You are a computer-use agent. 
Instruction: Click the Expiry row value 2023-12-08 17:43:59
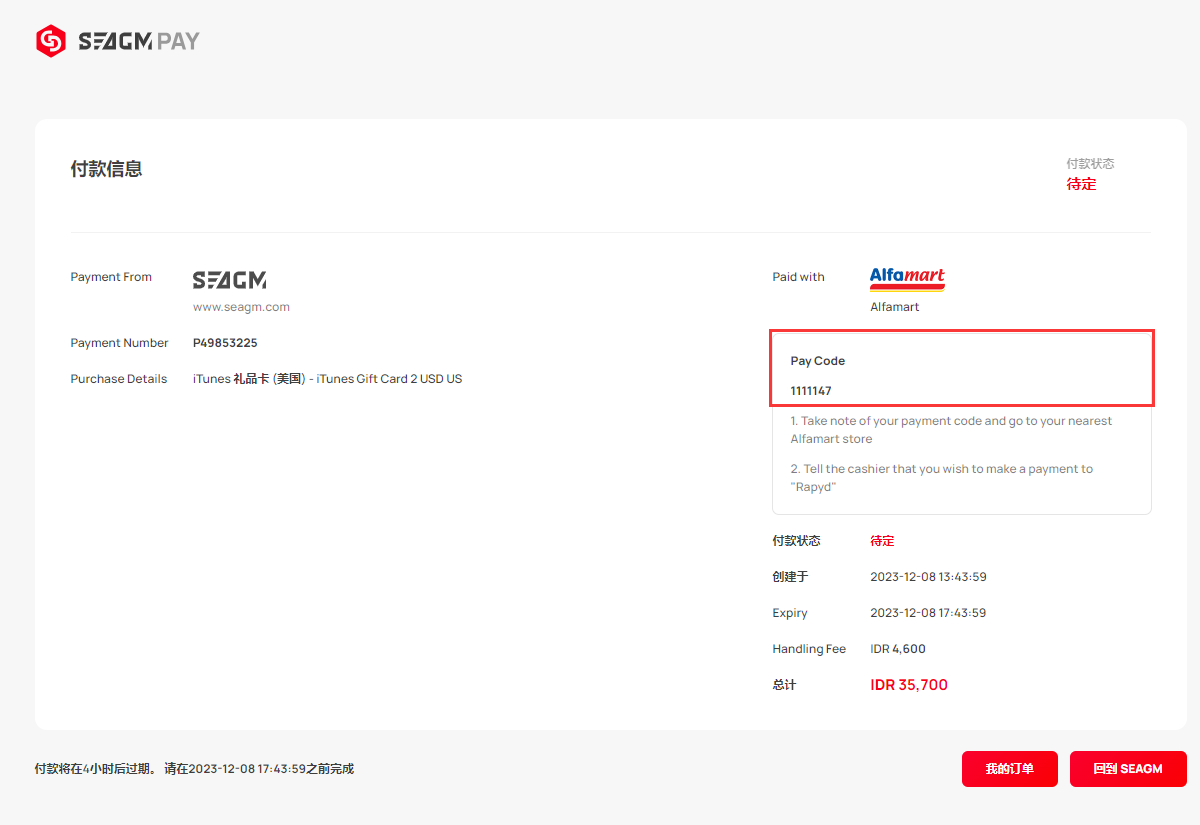[x=928, y=613]
